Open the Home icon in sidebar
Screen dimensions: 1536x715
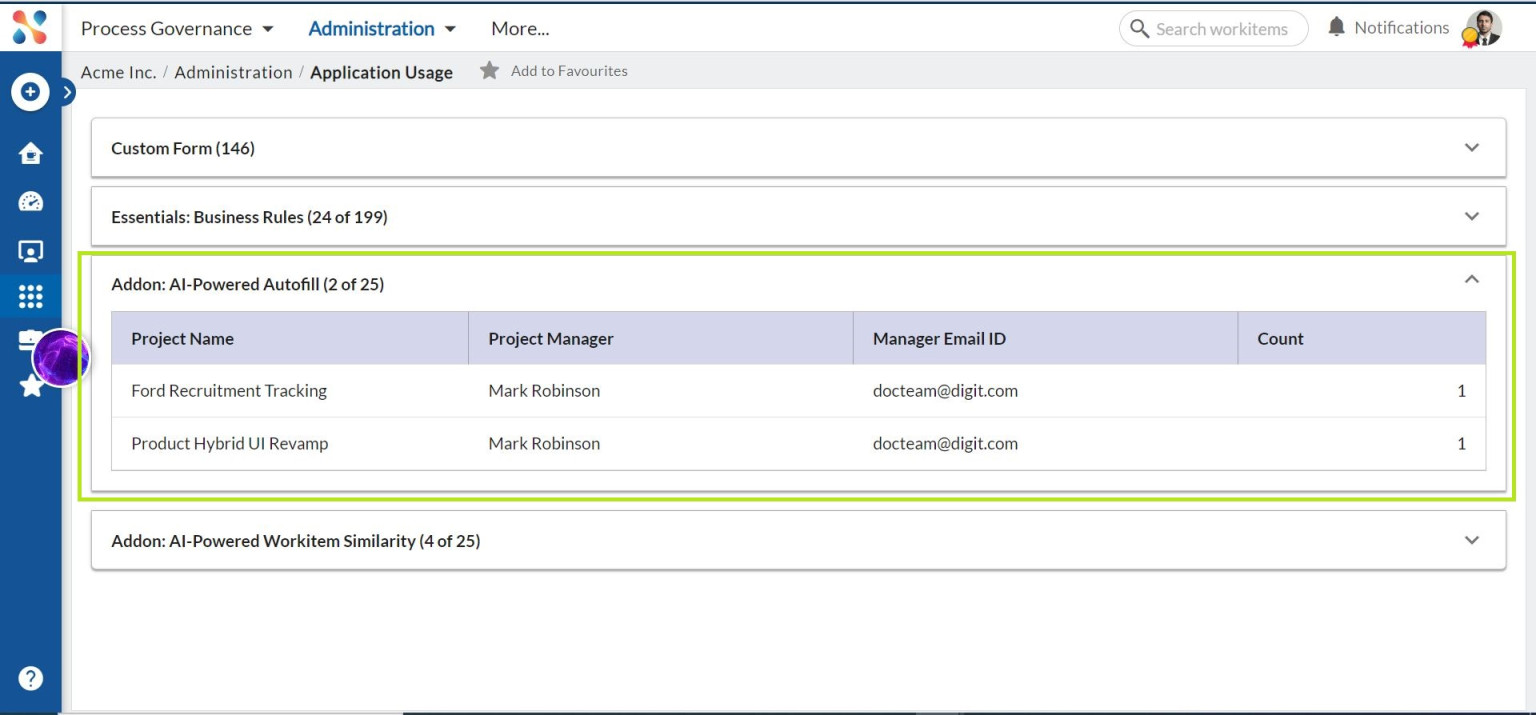30,153
